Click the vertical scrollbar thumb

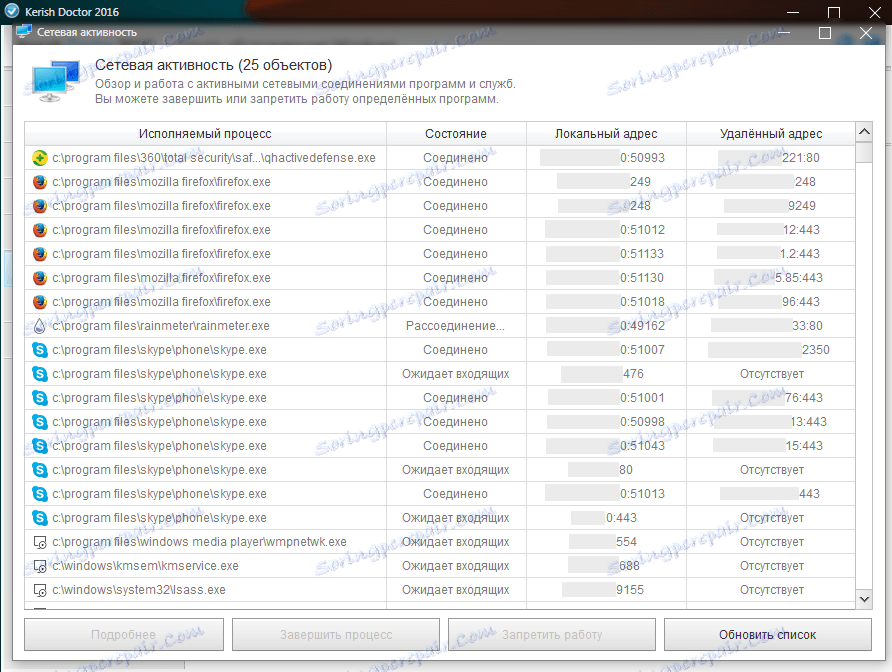point(864,152)
